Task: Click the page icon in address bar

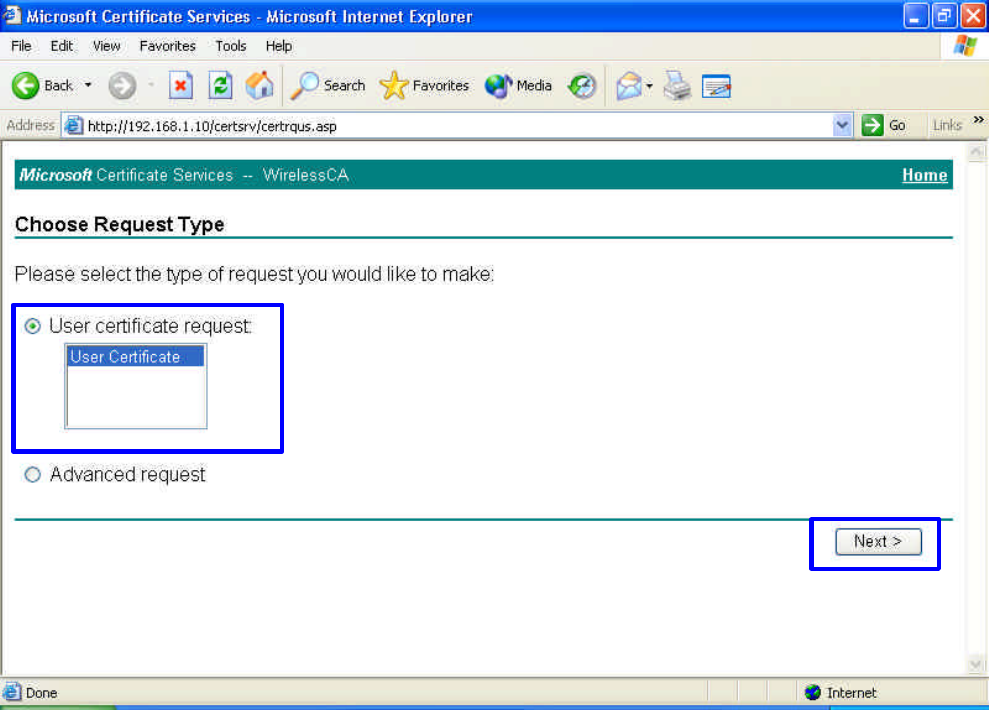Action: click(x=74, y=125)
